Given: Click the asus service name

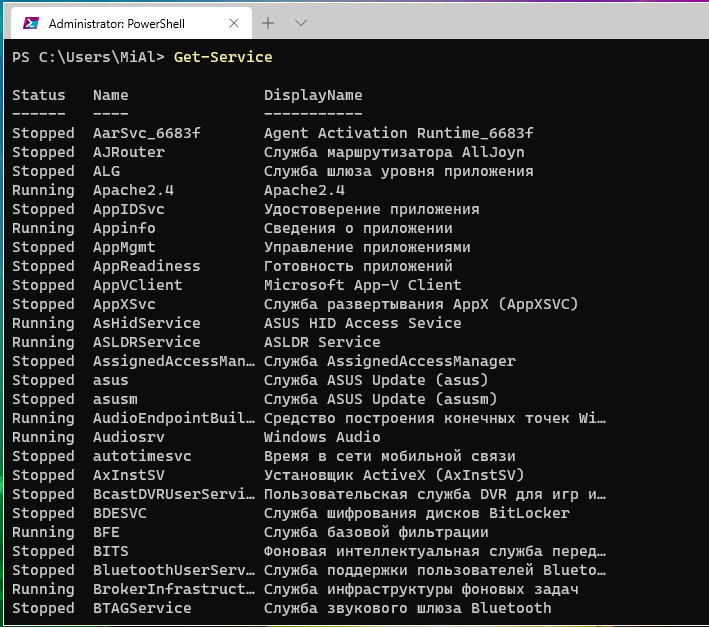Looking at the screenshot, I should [x=111, y=380].
